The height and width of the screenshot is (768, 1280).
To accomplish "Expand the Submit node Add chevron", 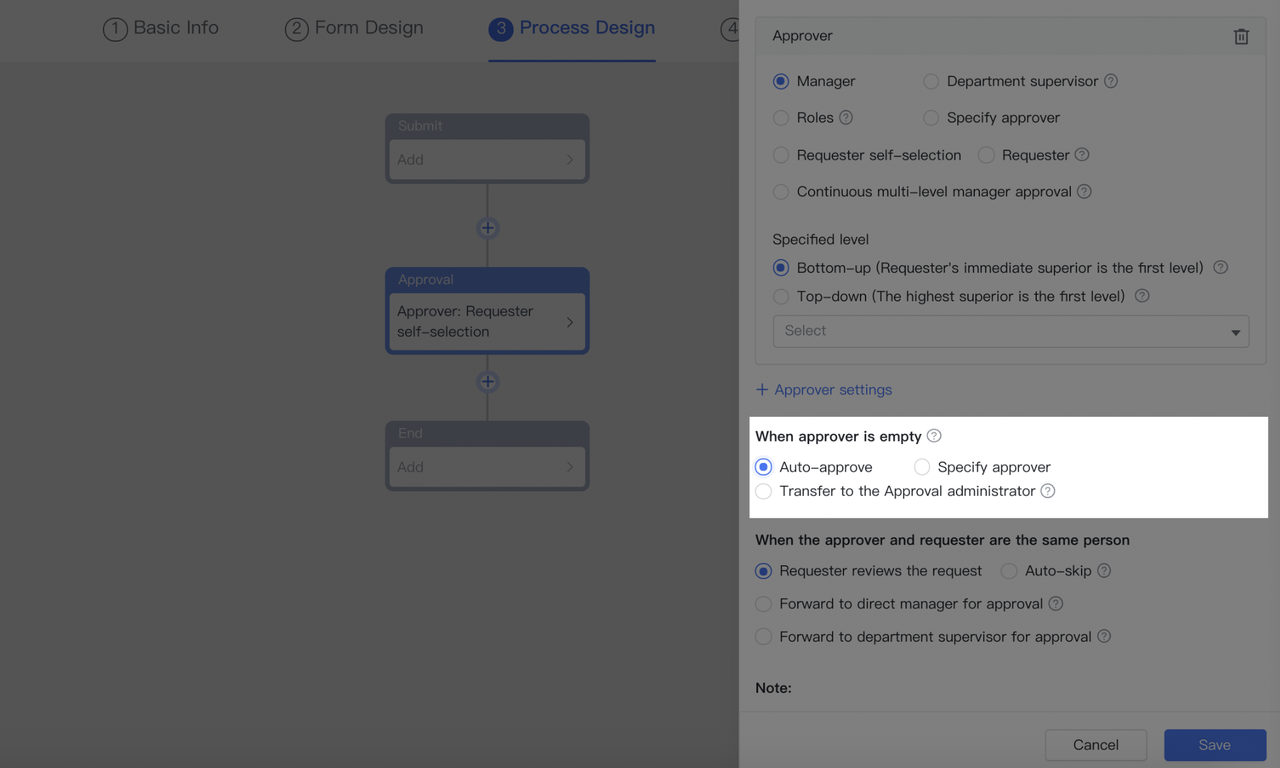I will click(x=570, y=160).
